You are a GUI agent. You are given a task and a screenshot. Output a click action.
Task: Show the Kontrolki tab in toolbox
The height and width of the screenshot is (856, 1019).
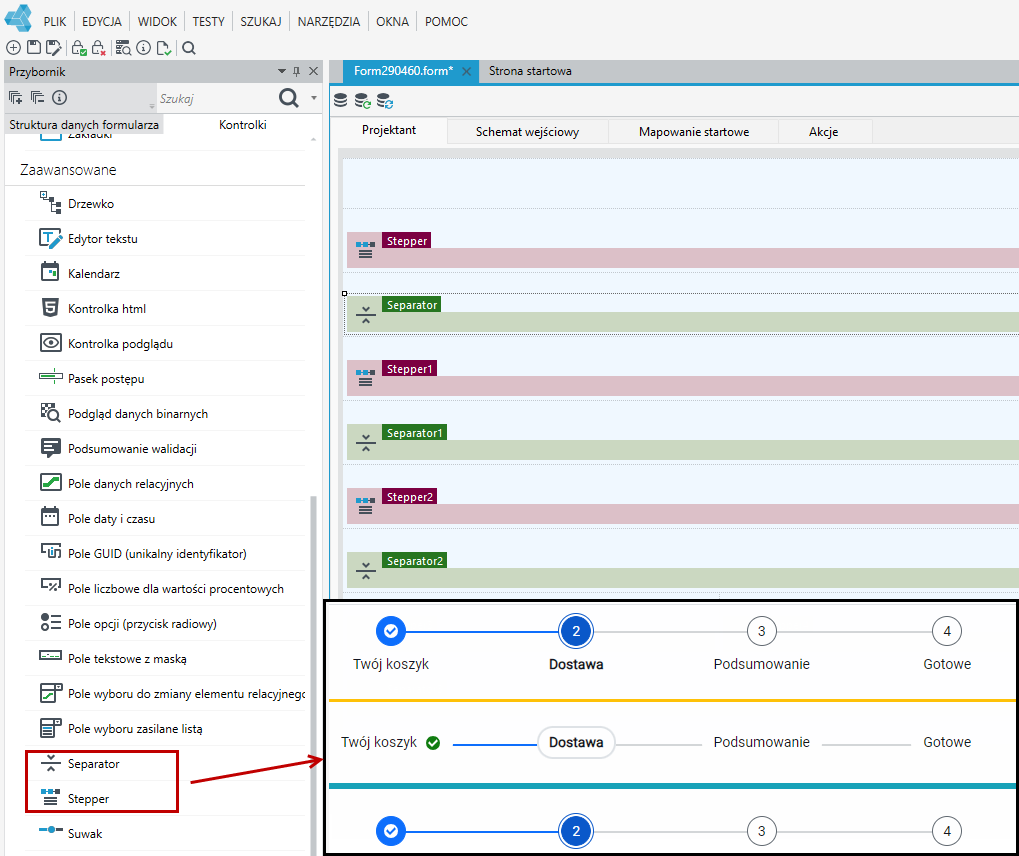coord(242,125)
